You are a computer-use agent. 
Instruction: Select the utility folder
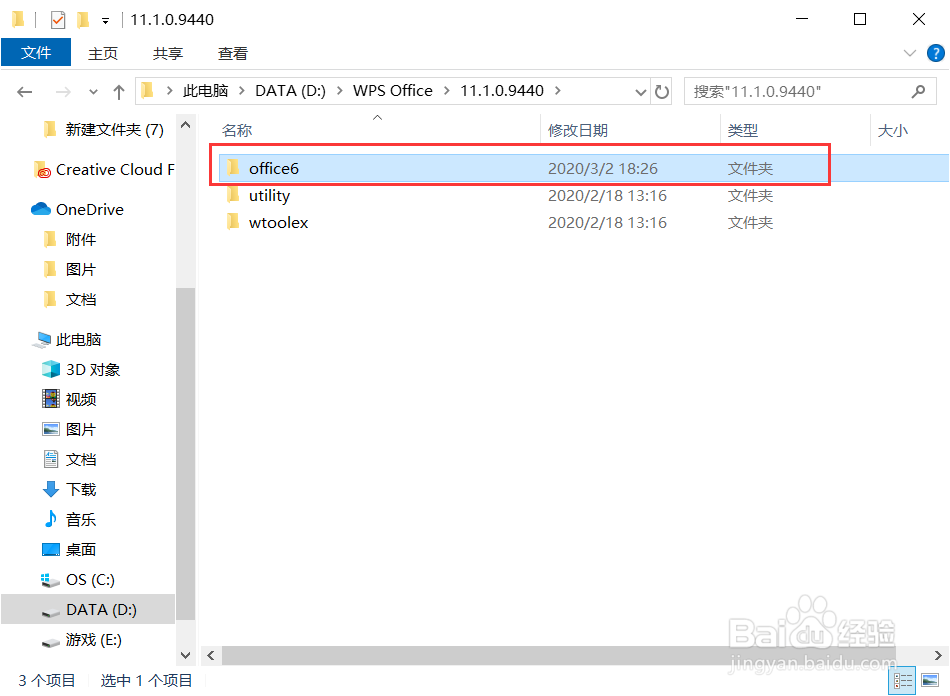(x=269, y=196)
